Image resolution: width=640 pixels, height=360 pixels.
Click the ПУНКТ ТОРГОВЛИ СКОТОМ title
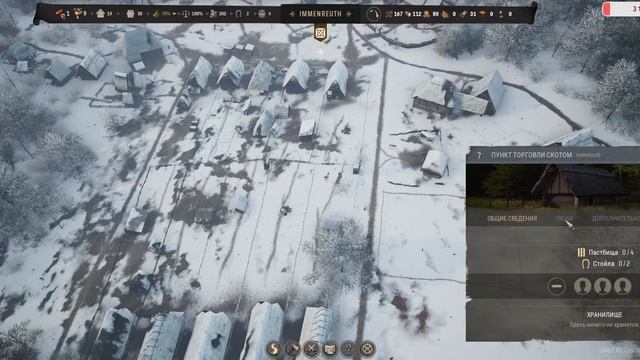tap(531, 155)
